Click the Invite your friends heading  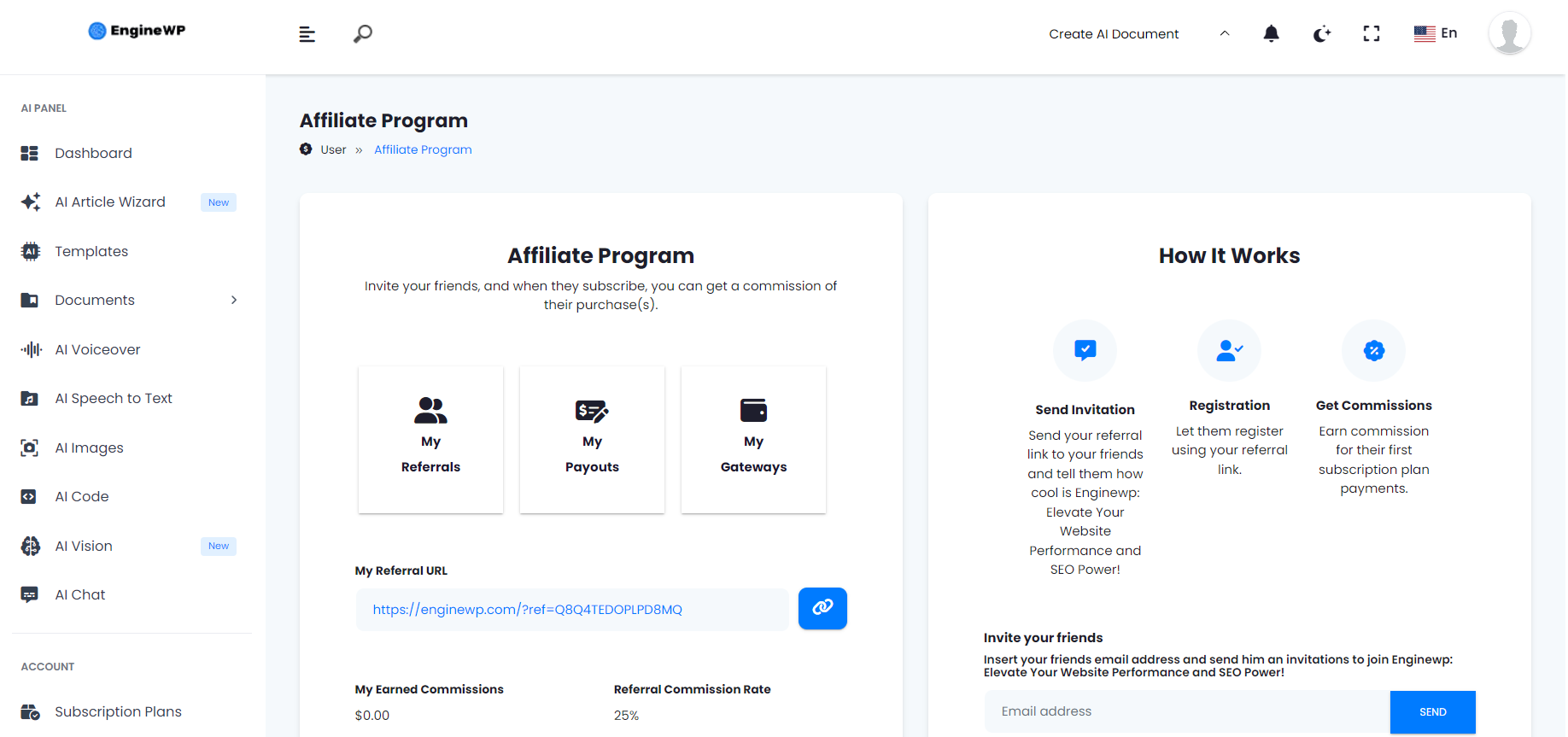click(1043, 638)
